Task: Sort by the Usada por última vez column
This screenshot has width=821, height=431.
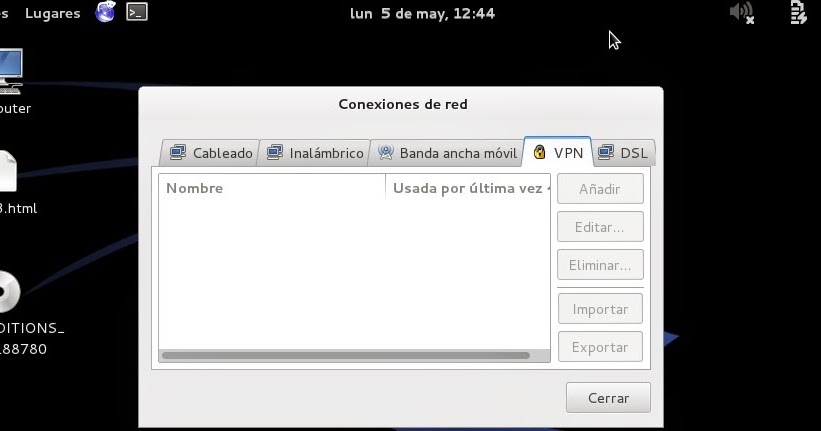Action: pyautogui.click(x=468, y=188)
